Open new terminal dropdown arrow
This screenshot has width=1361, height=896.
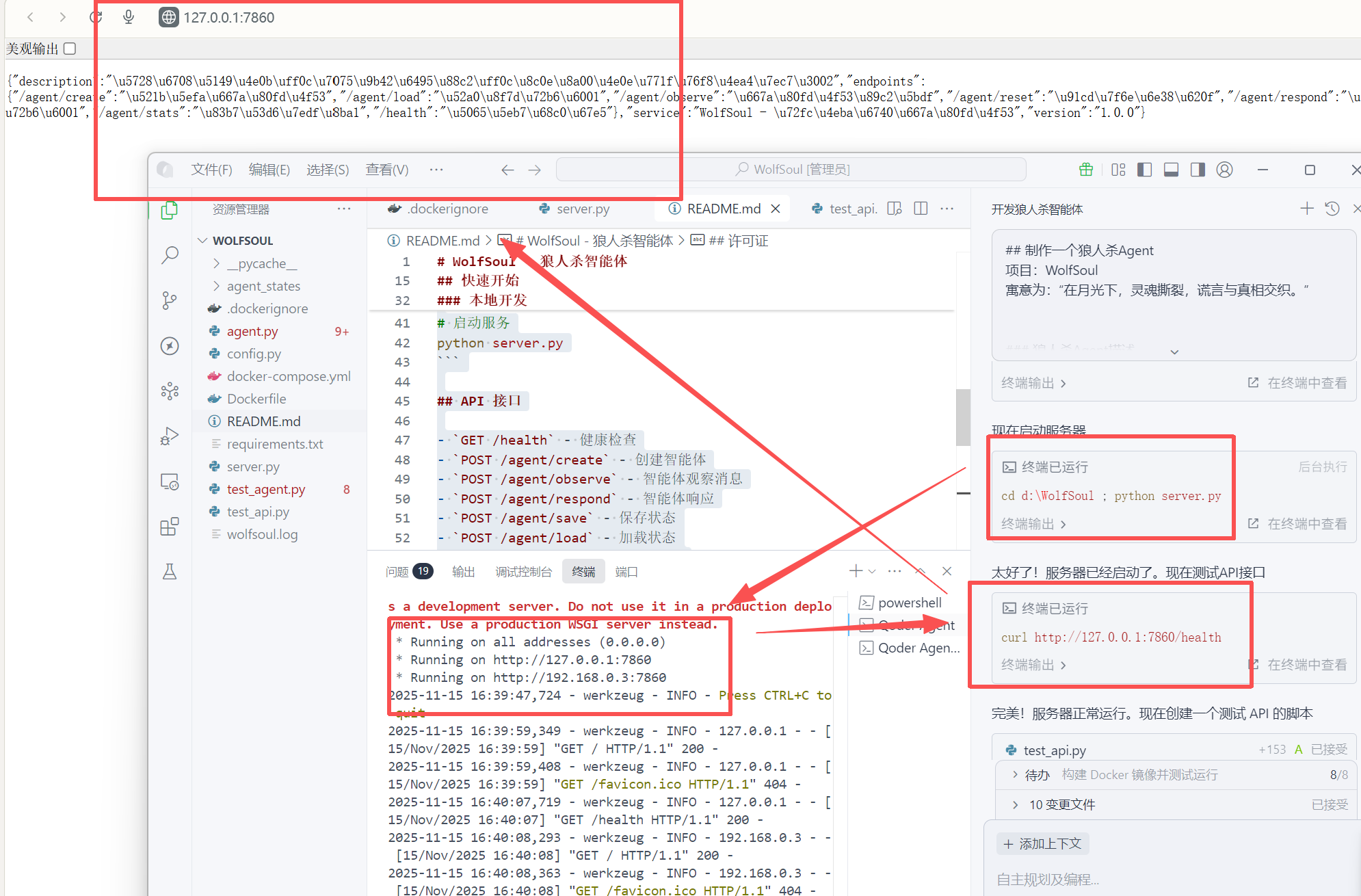tap(872, 572)
